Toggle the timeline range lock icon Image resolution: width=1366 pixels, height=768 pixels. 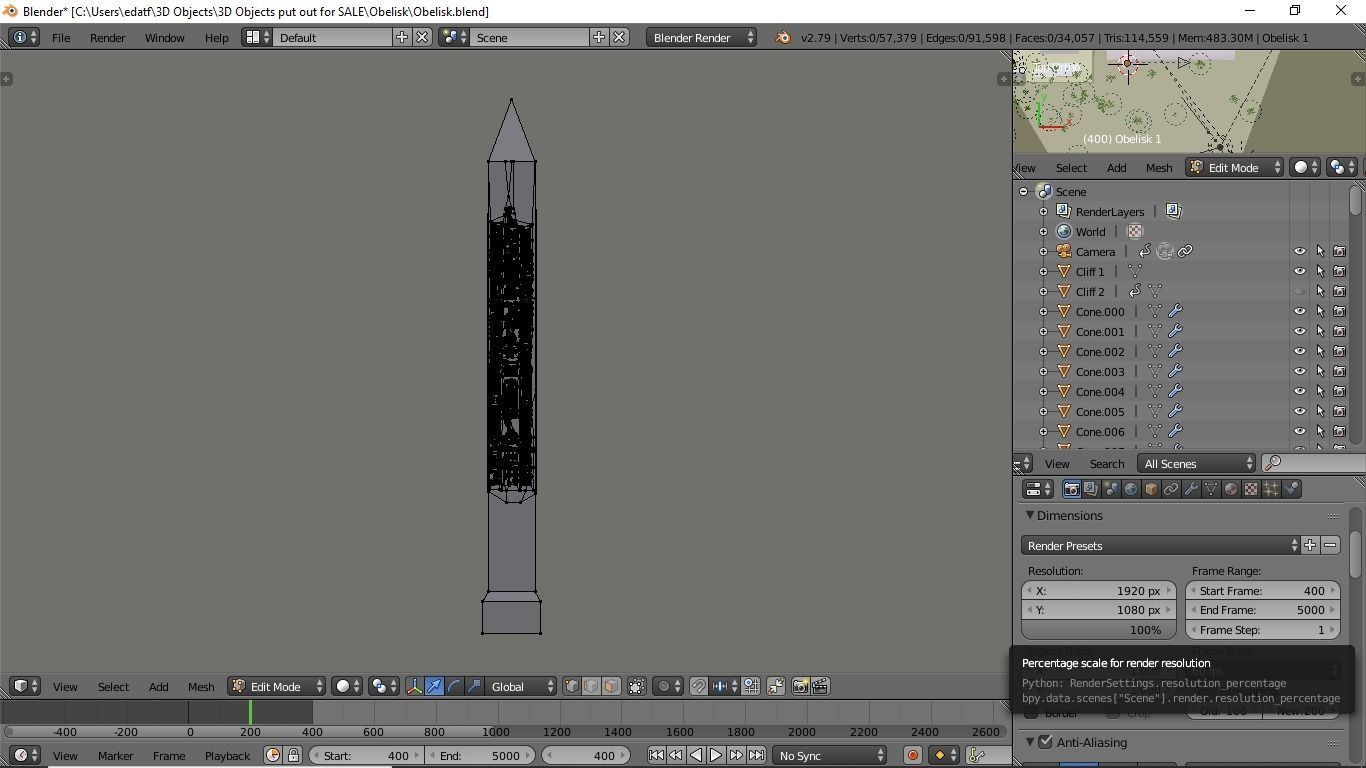tap(293, 755)
